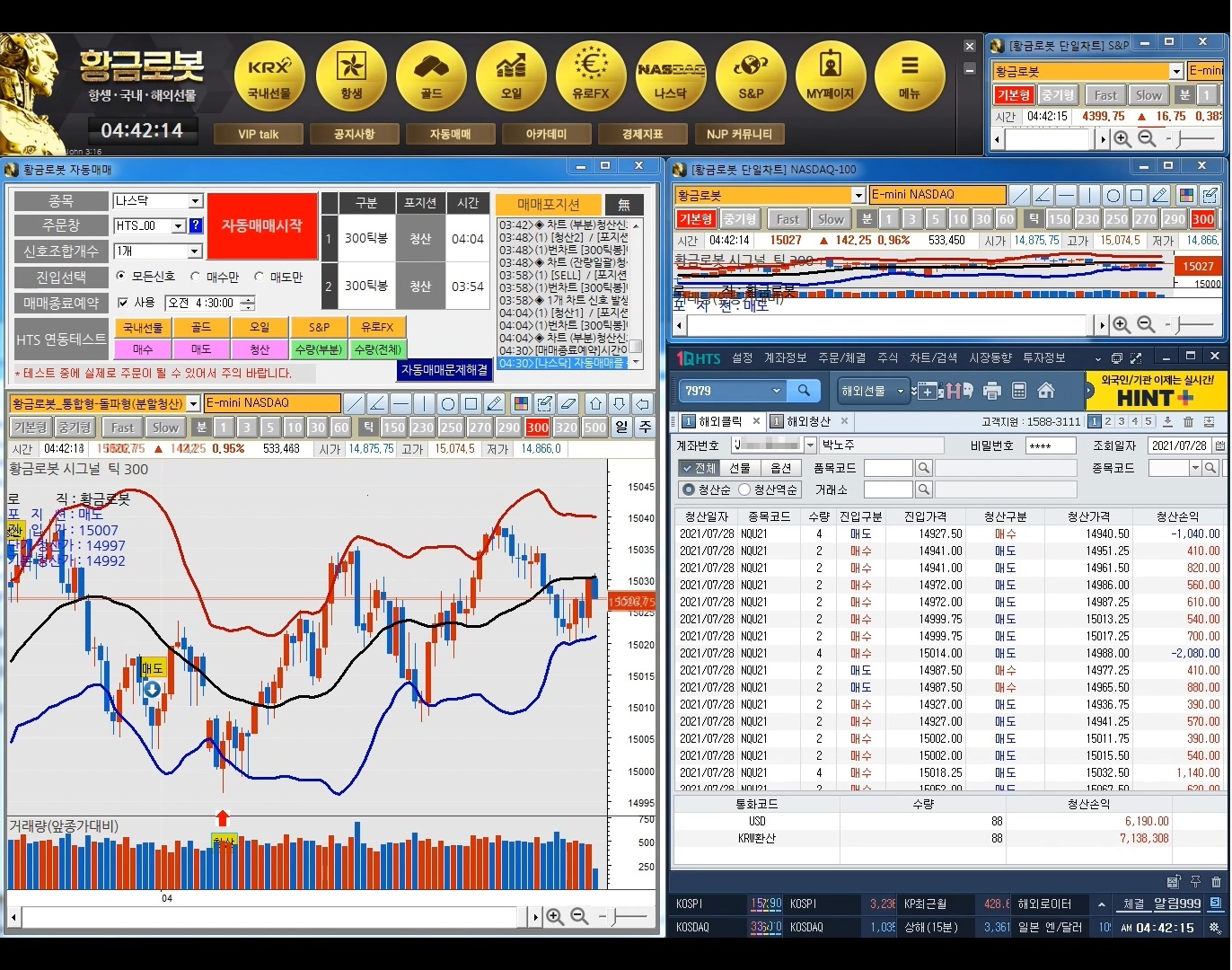Screen dimensions: 1232x970
Task: Toggle 사용 checkbox for 매매종료예약
Action: coord(123,303)
